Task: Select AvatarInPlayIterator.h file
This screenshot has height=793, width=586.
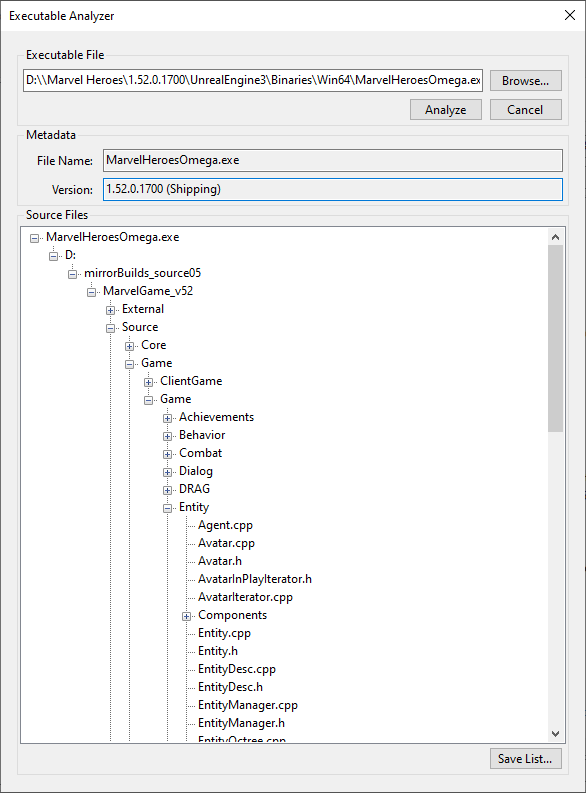Action: [x=255, y=579]
